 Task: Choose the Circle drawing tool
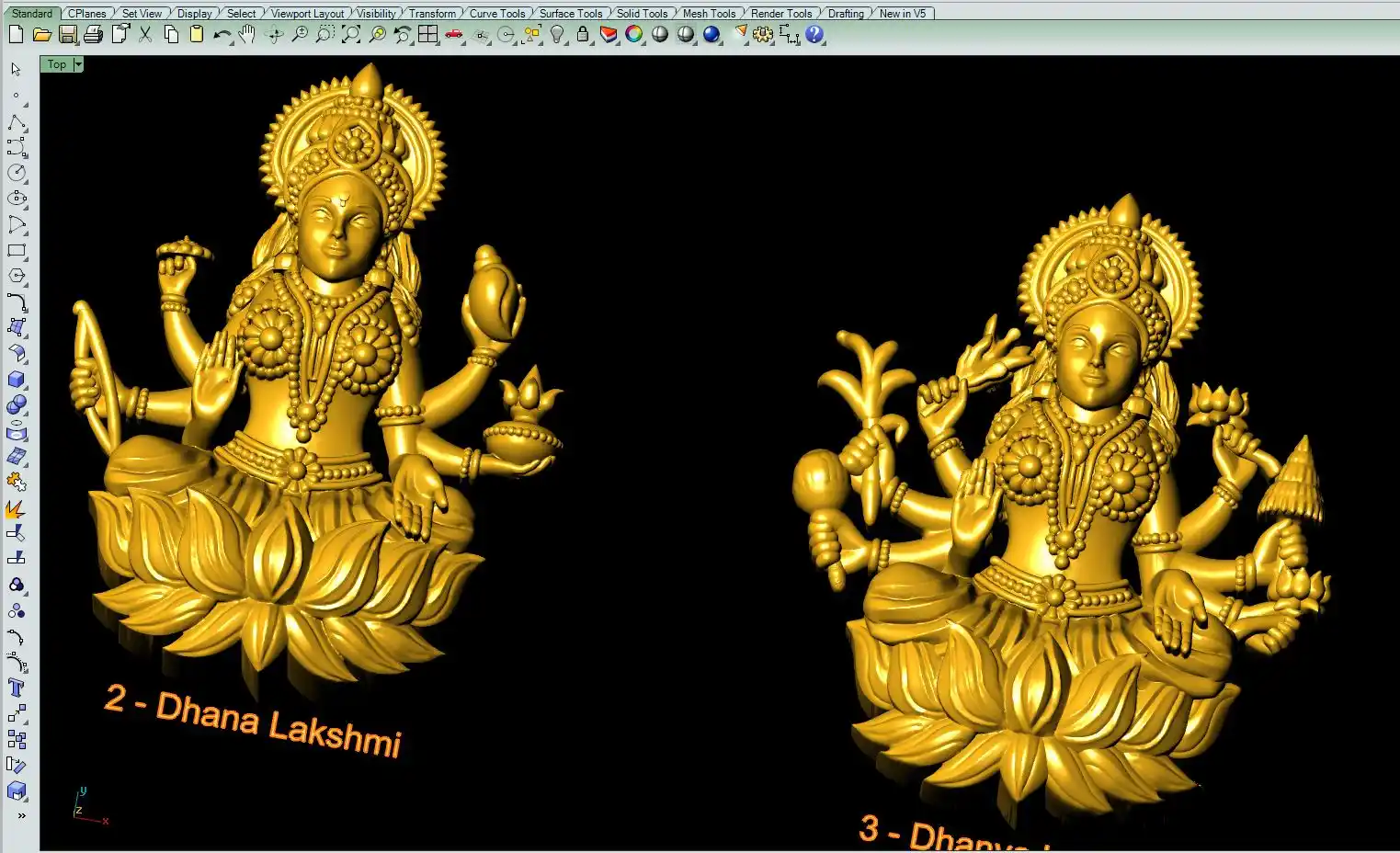(17, 173)
